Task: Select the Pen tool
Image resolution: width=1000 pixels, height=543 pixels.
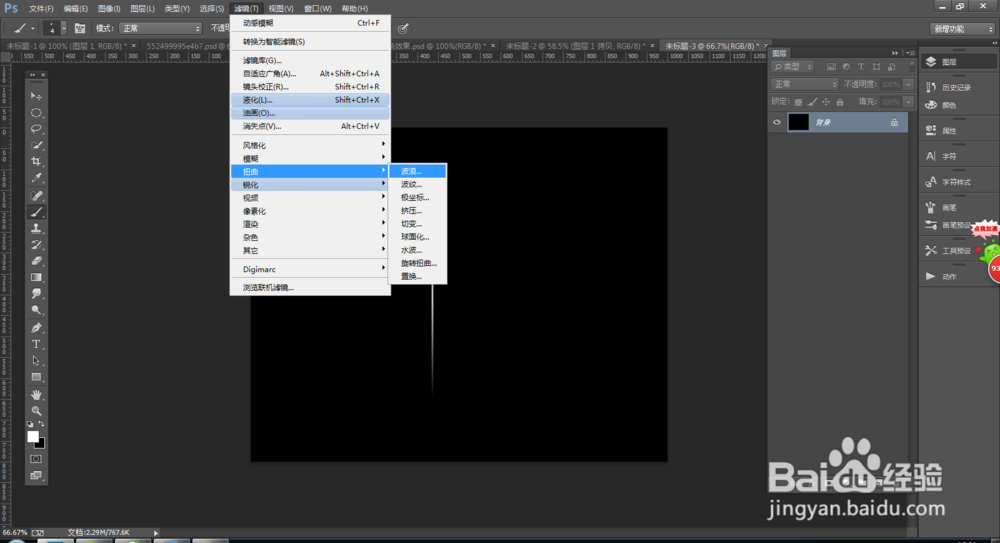Action: 36,328
